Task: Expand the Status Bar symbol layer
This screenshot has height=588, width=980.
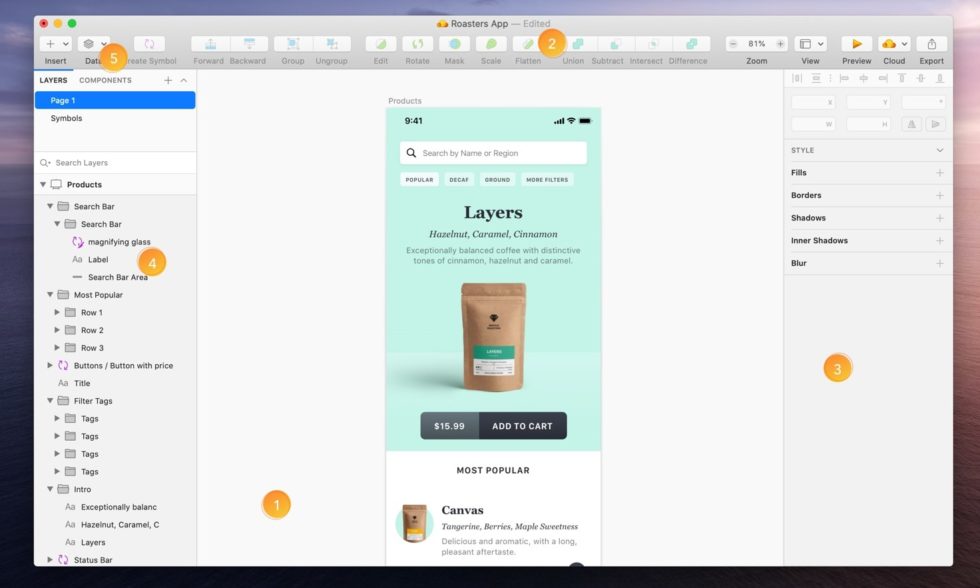Action: (50, 559)
